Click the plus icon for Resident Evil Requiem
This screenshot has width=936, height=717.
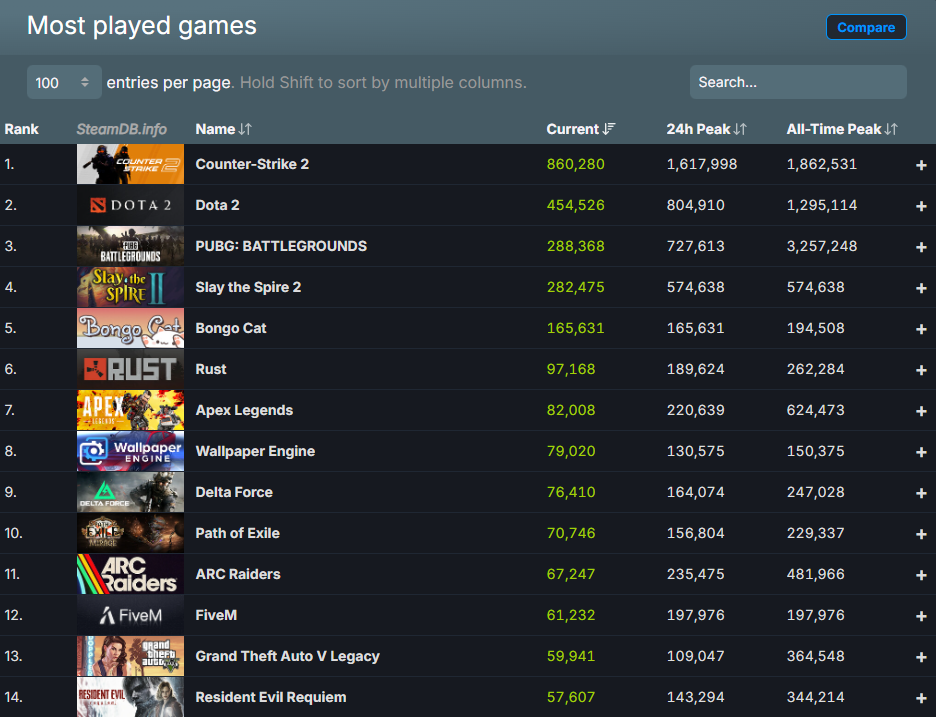921,698
